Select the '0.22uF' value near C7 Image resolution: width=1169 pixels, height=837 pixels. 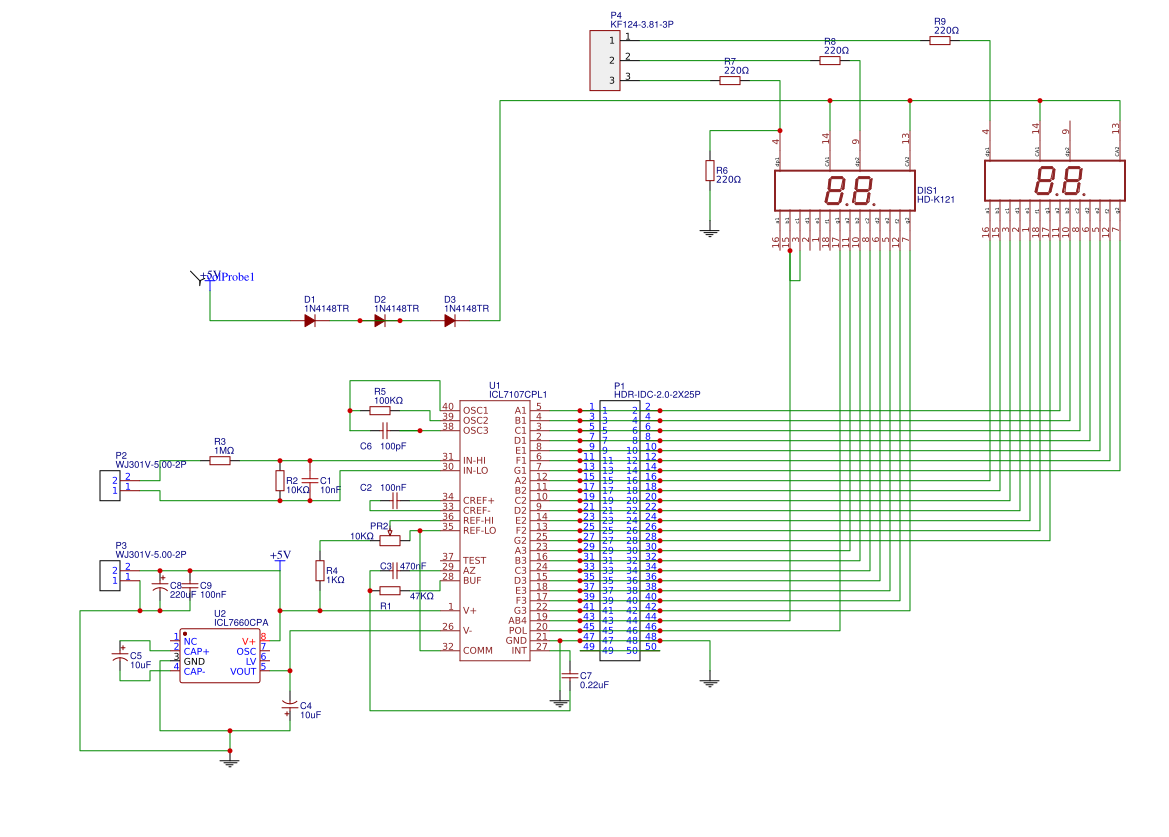[594, 685]
